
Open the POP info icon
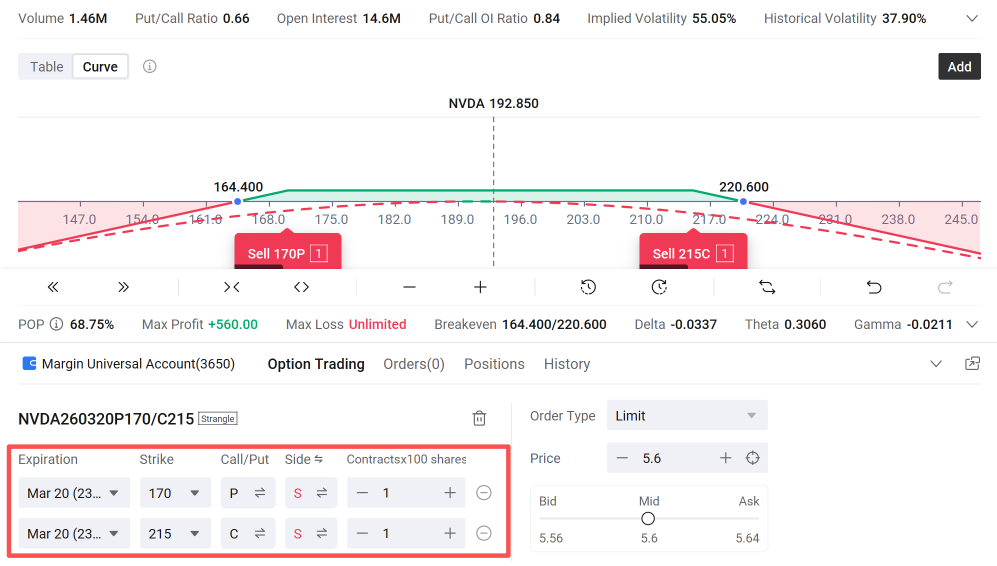pyautogui.click(x=57, y=324)
